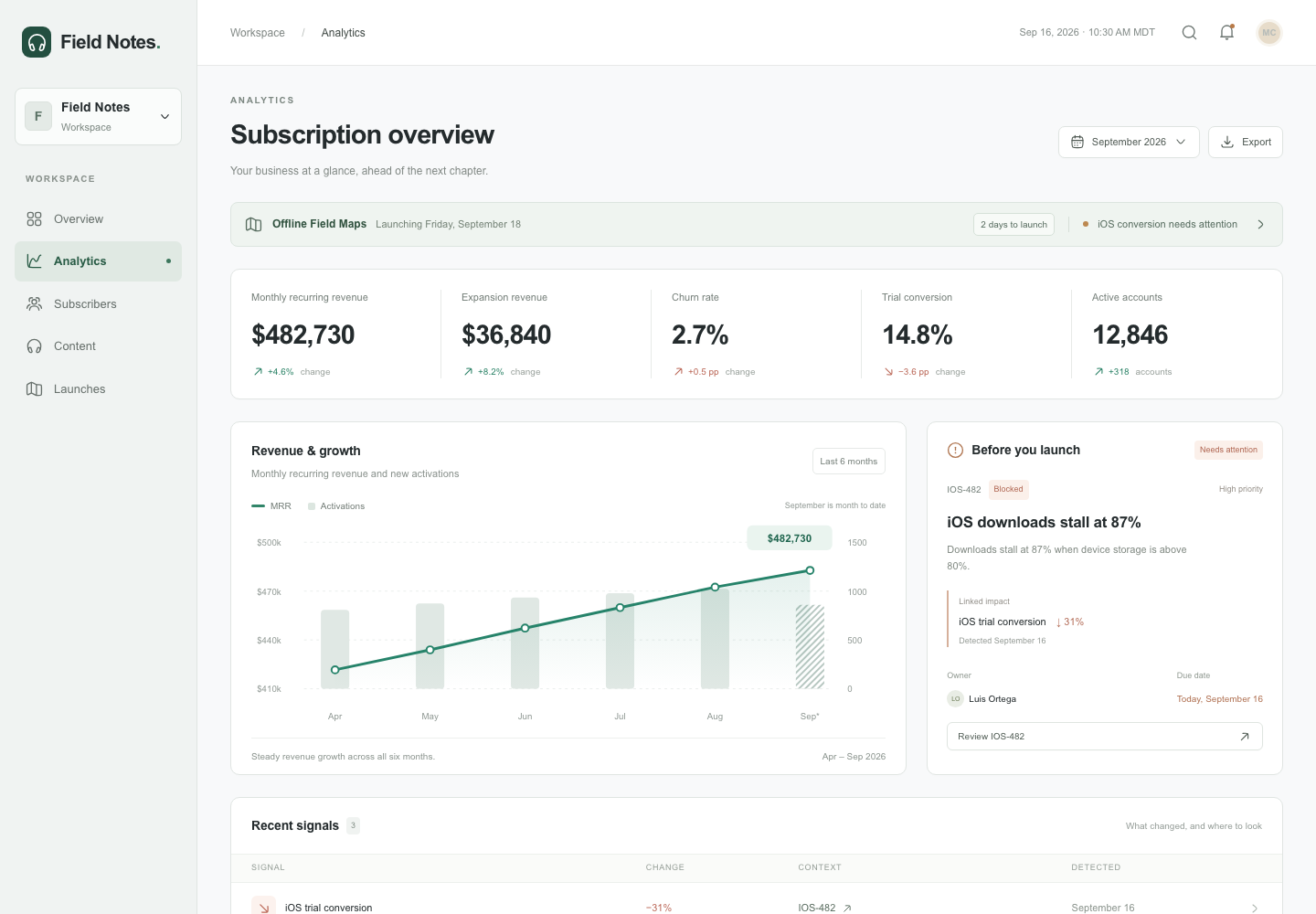
Task: Click the Subscribers people icon
Action: [35, 304]
